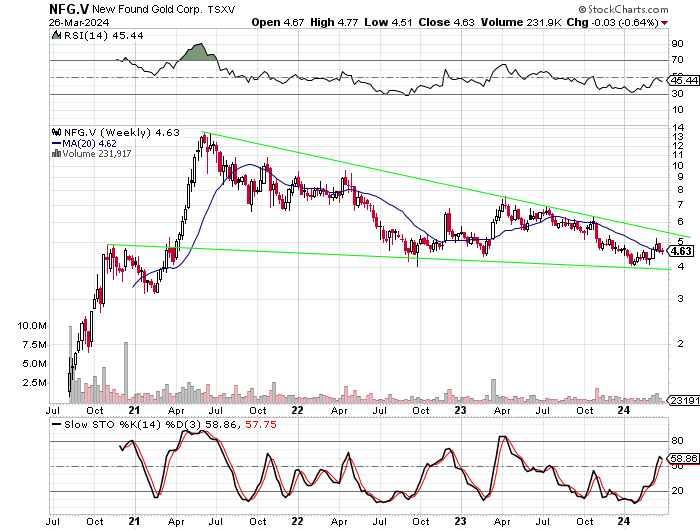Select the New Found Gold Corp. company name
Screen dimensions: 700x530
coord(147,9)
